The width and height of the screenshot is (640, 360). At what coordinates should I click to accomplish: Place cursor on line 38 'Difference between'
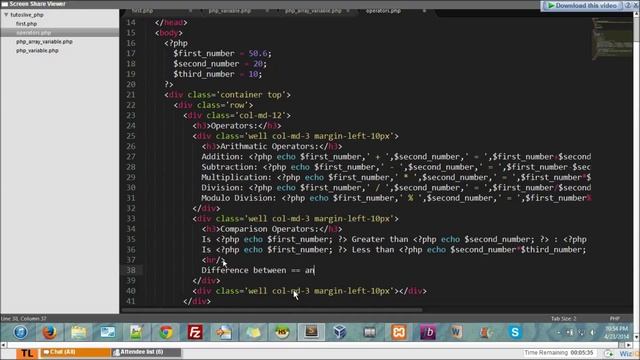(x=244, y=270)
